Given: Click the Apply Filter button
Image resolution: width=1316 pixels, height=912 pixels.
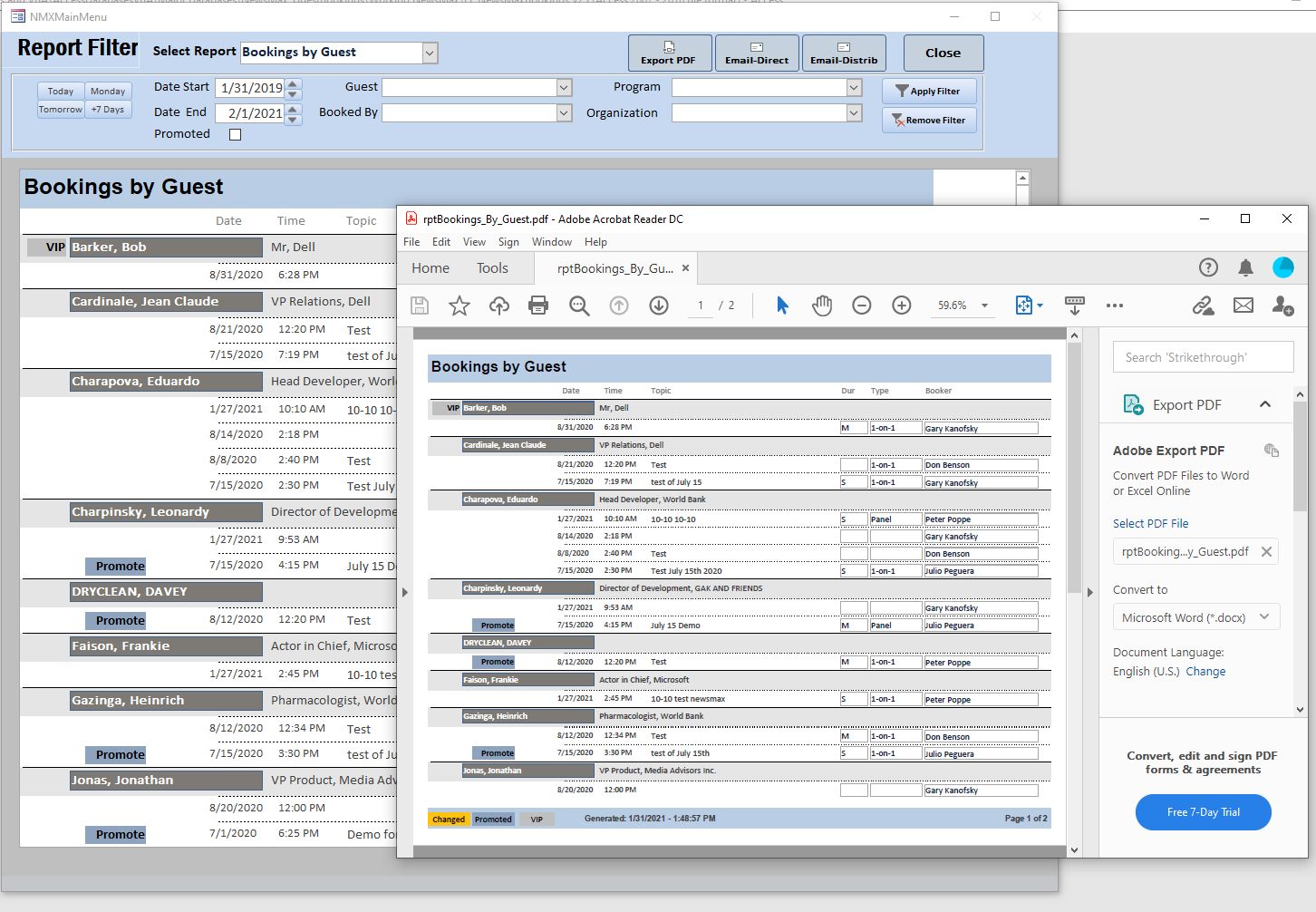Looking at the screenshot, I should click(929, 91).
